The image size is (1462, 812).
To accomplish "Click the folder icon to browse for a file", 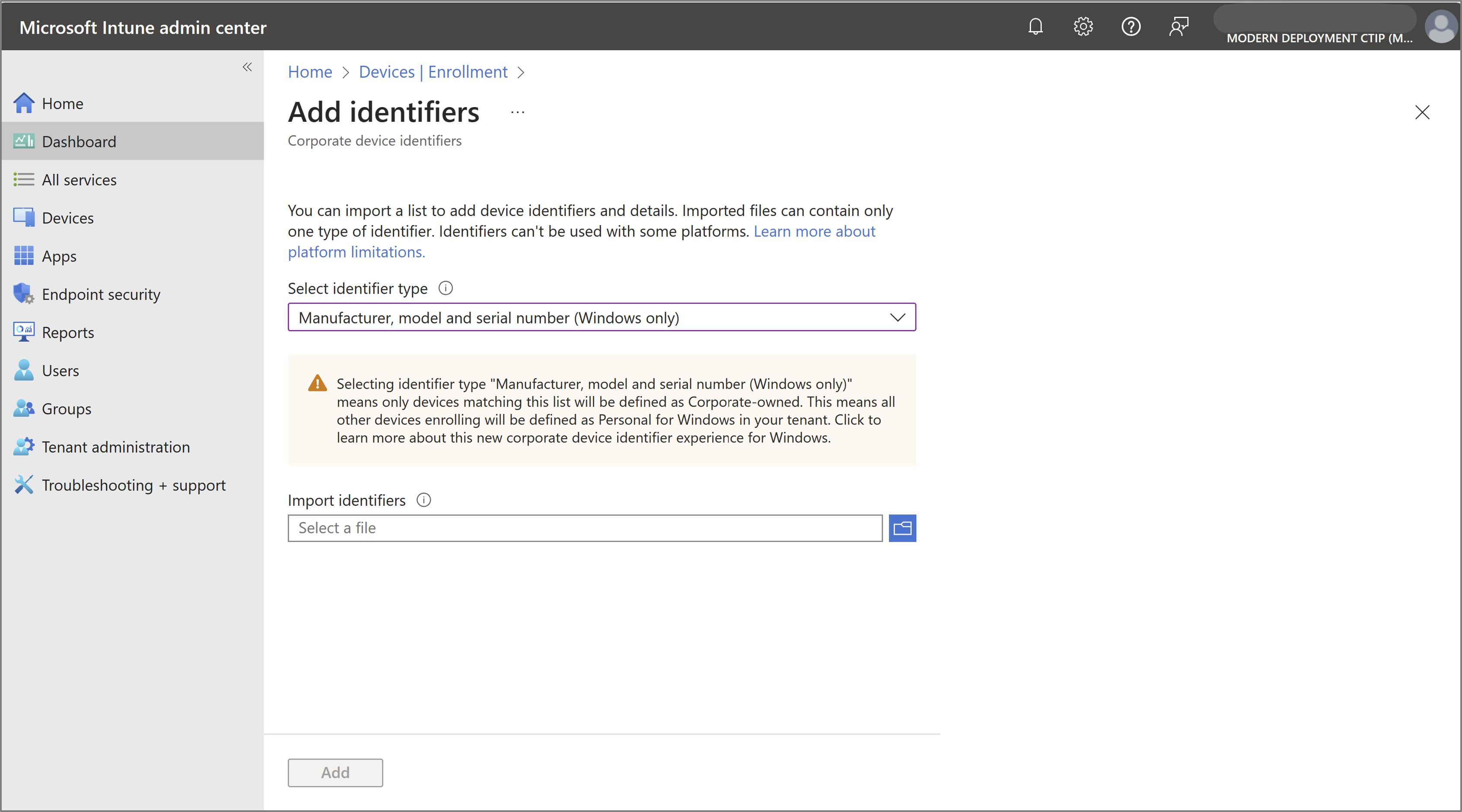I will coord(902,528).
